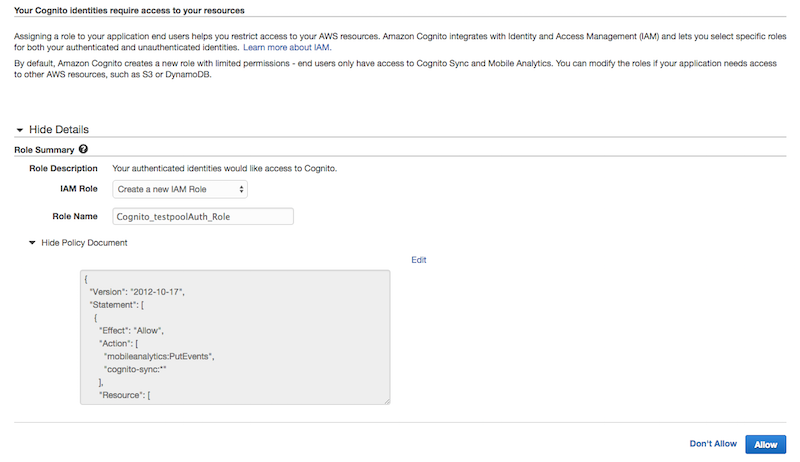Screen dimensions: 800x462
Task: Click the "Statement": [ line in policy
Action: (x=116, y=305)
